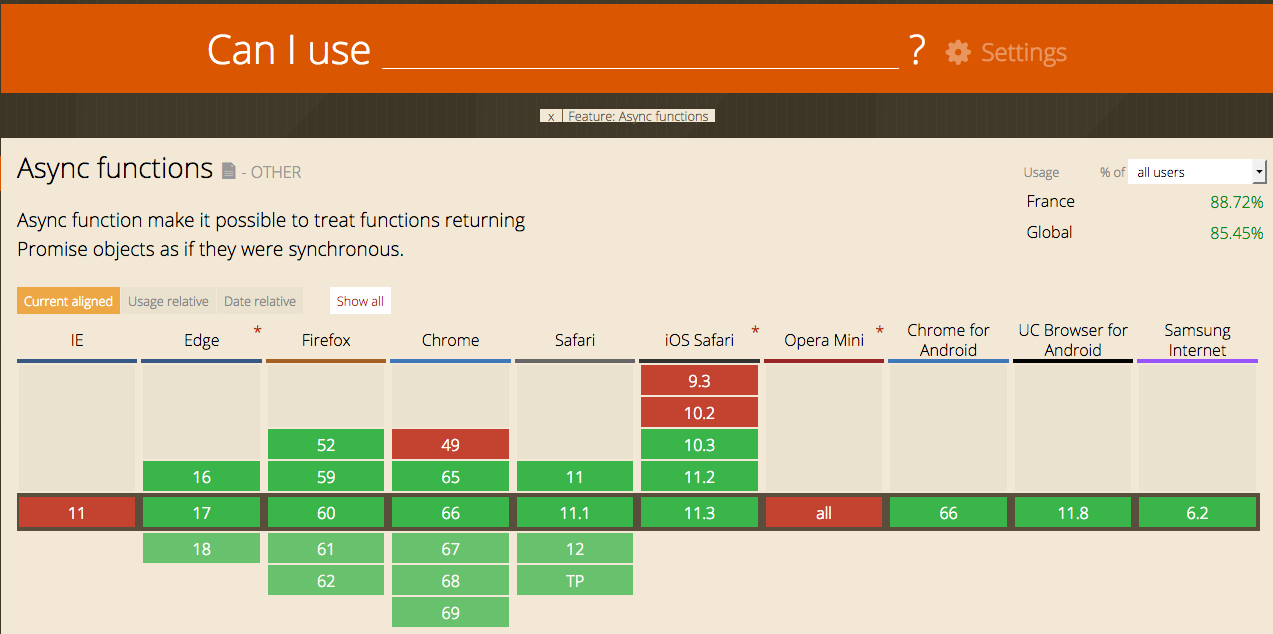The height and width of the screenshot is (634, 1273).
Task: Select Chrome version 65 cell
Action: pos(450,477)
